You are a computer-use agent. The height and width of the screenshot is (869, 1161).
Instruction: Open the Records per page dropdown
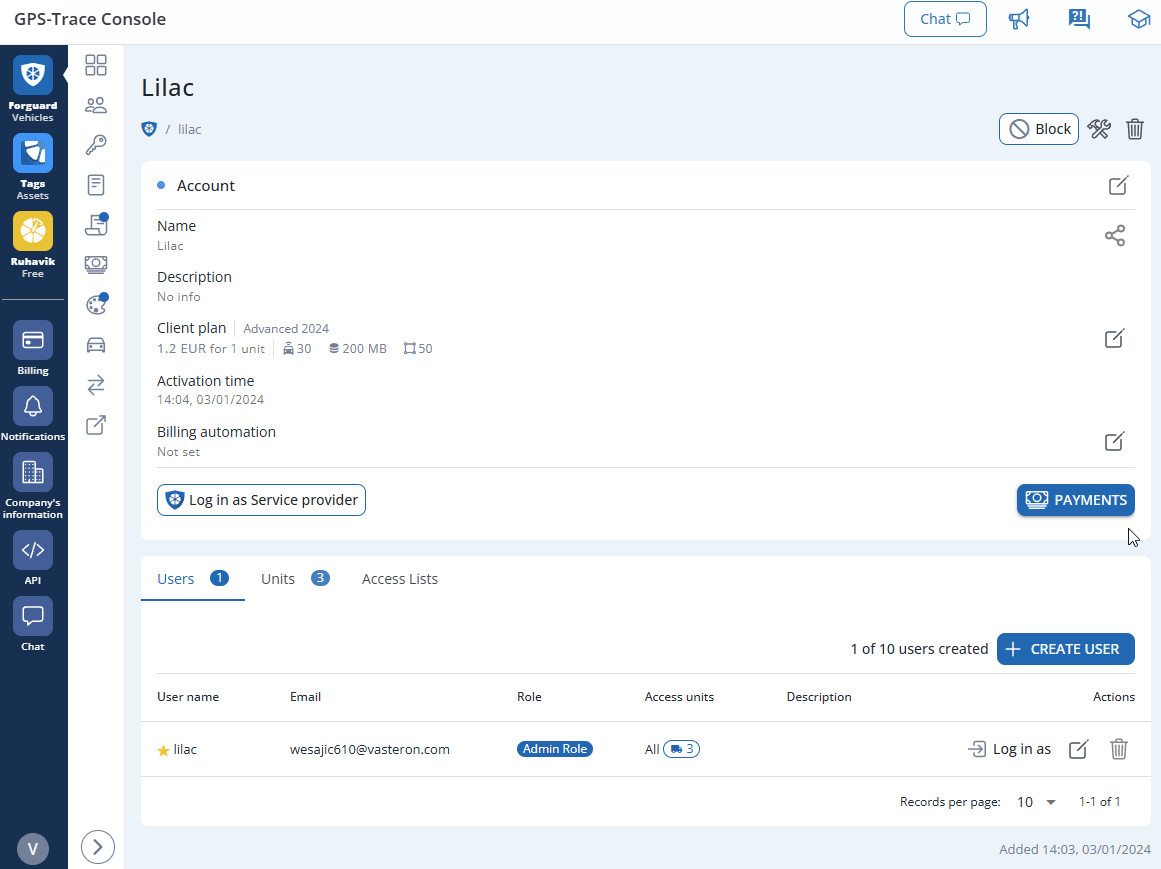coord(1035,801)
